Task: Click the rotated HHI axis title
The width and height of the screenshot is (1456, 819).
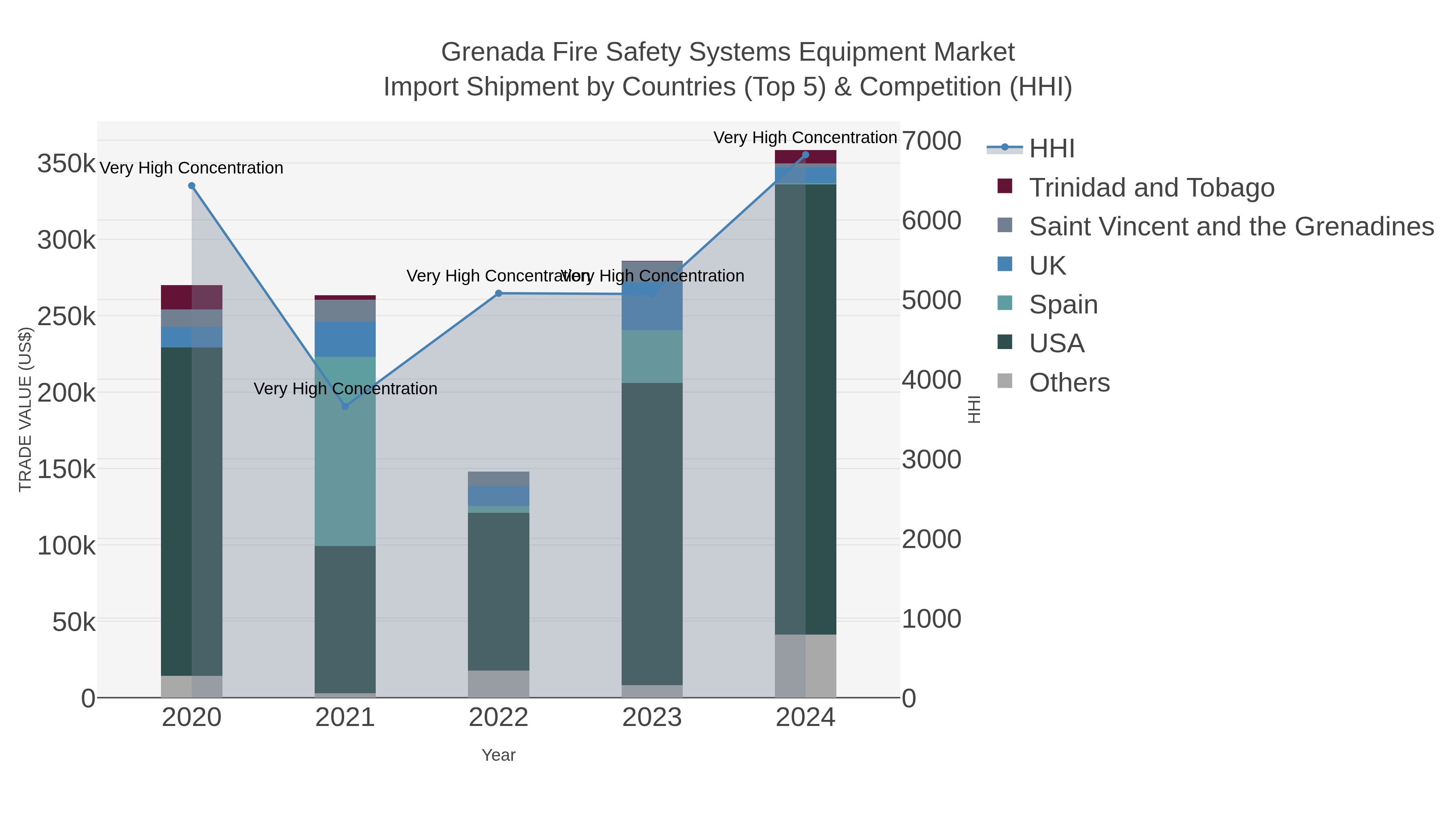Action: [974, 410]
